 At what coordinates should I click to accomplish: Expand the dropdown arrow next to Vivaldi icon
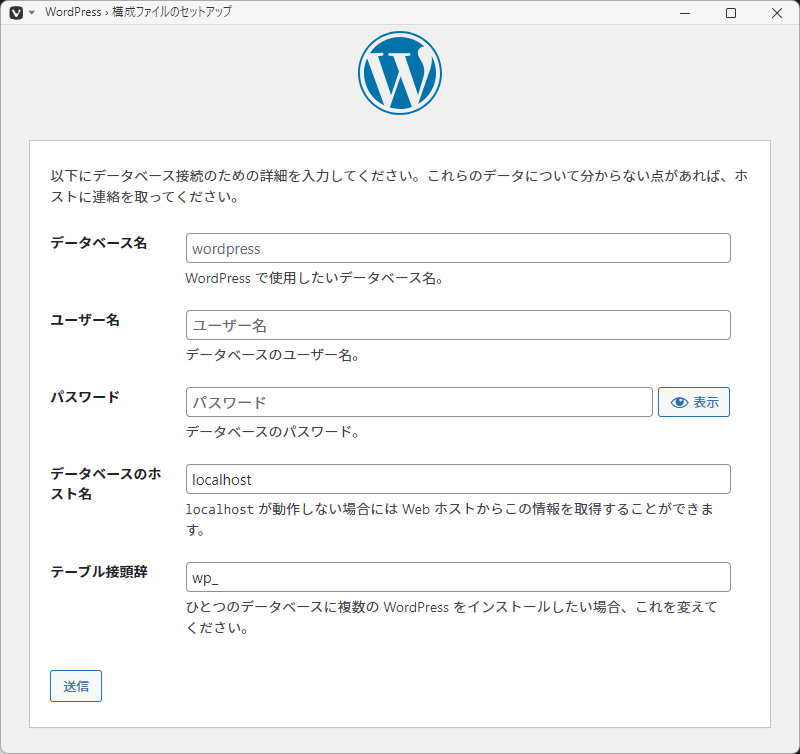[32, 13]
